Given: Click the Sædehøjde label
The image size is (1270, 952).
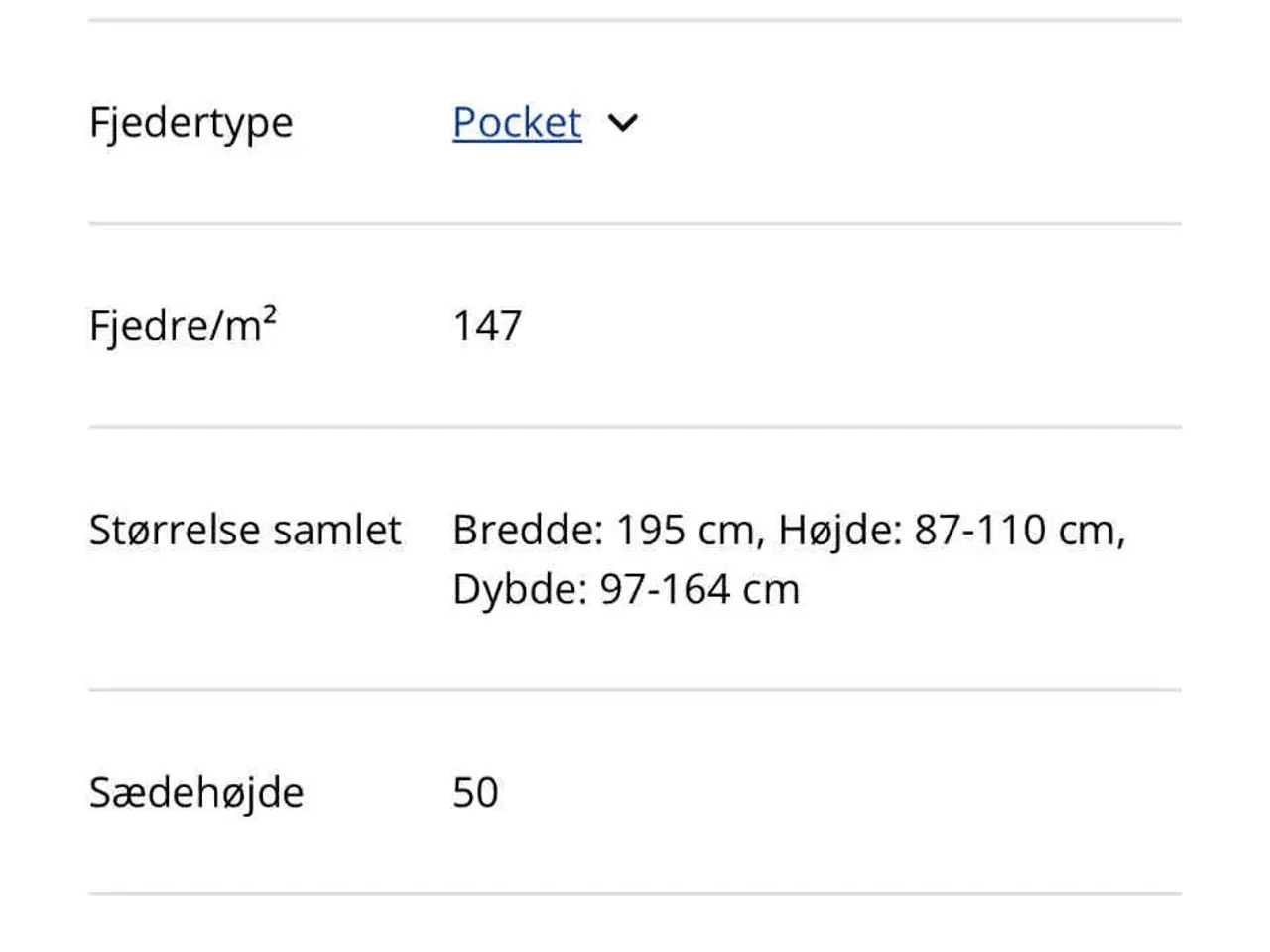Looking at the screenshot, I should pos(196,792).
